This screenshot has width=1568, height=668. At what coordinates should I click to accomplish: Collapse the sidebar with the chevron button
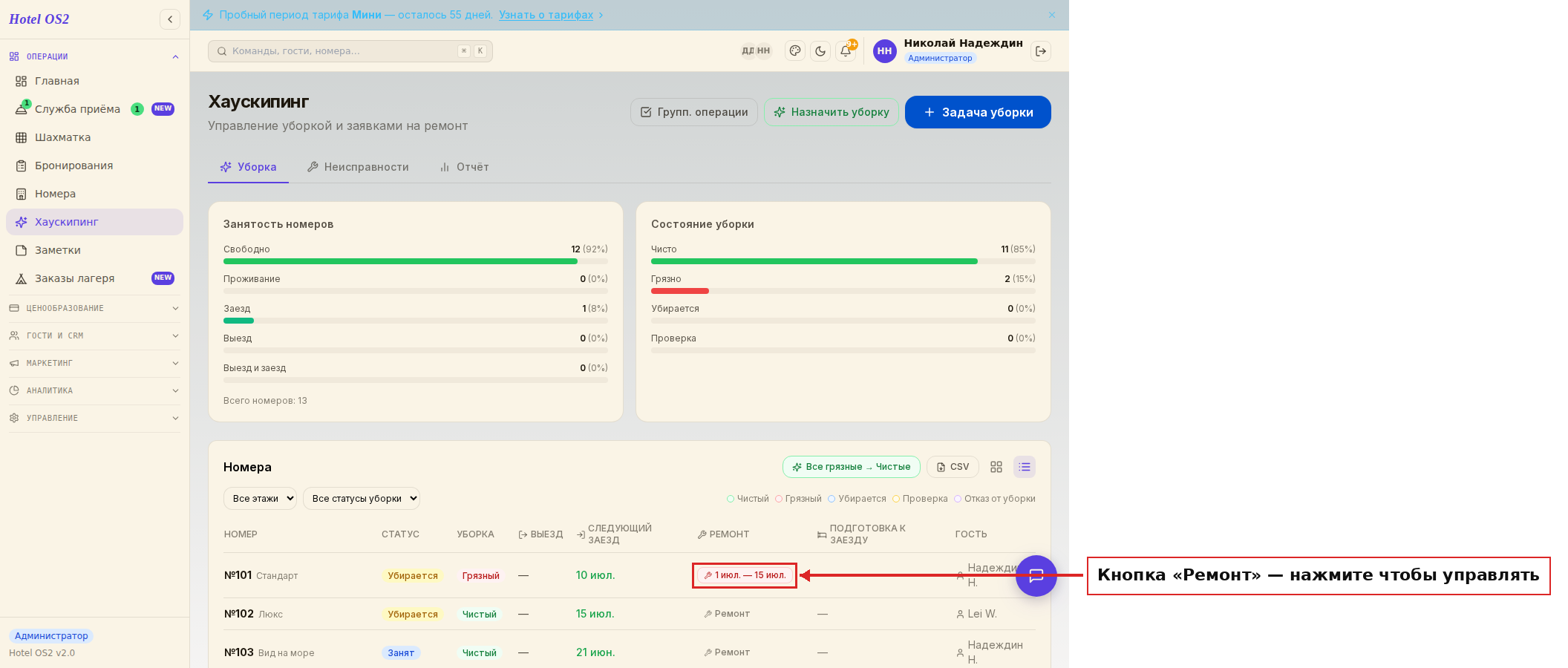(170, 19)
